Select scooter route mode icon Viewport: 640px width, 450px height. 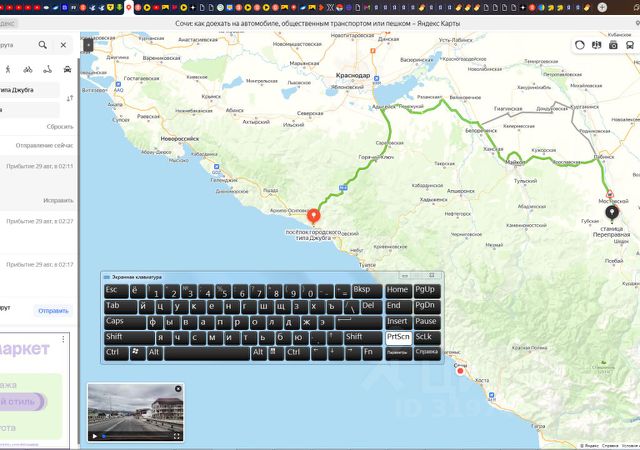point(48,69)
